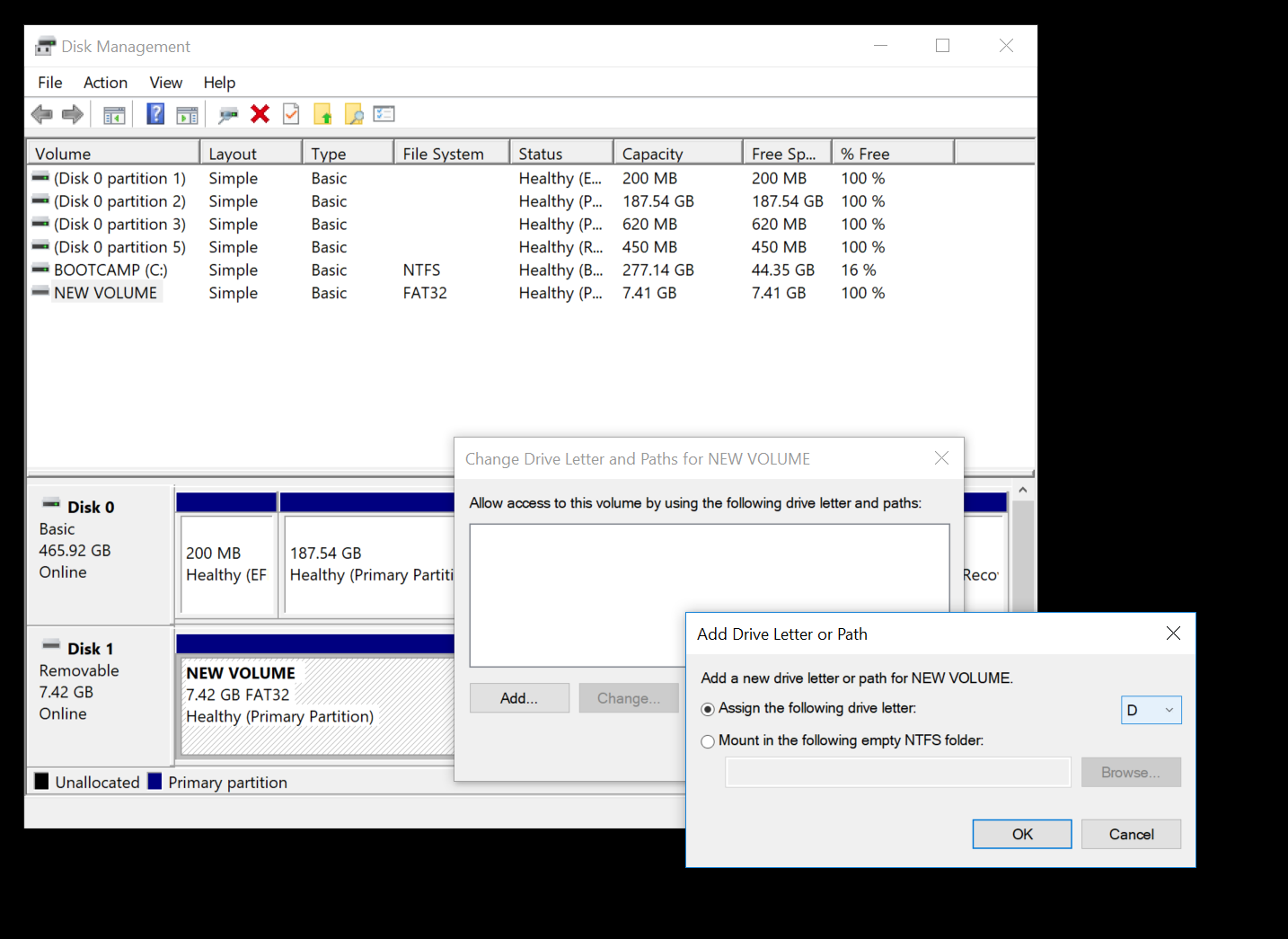Open Properties with the checkmark page icon
Viewport: 1288px width, 939px height.
291,113
